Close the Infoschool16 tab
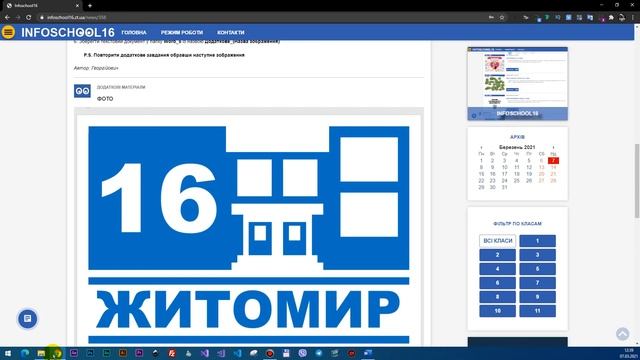This screenshot has width=640, height=360. pyautogui.click(x=77, y=6)
